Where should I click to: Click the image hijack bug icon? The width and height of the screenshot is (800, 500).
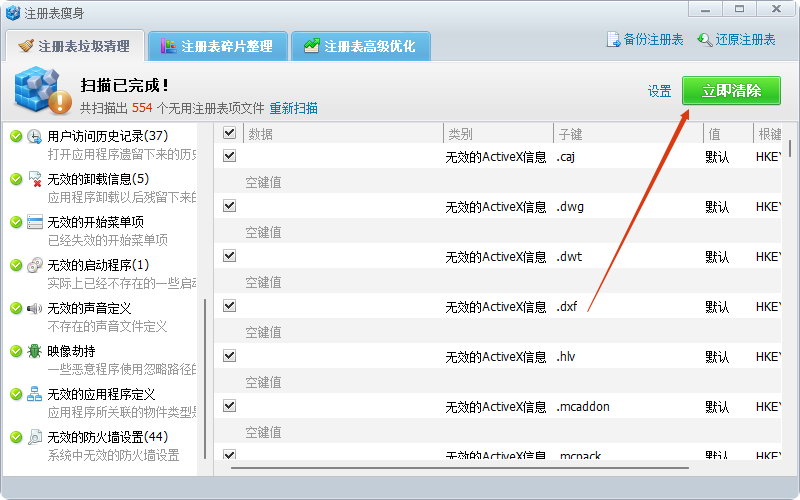(x=35, y=351)
